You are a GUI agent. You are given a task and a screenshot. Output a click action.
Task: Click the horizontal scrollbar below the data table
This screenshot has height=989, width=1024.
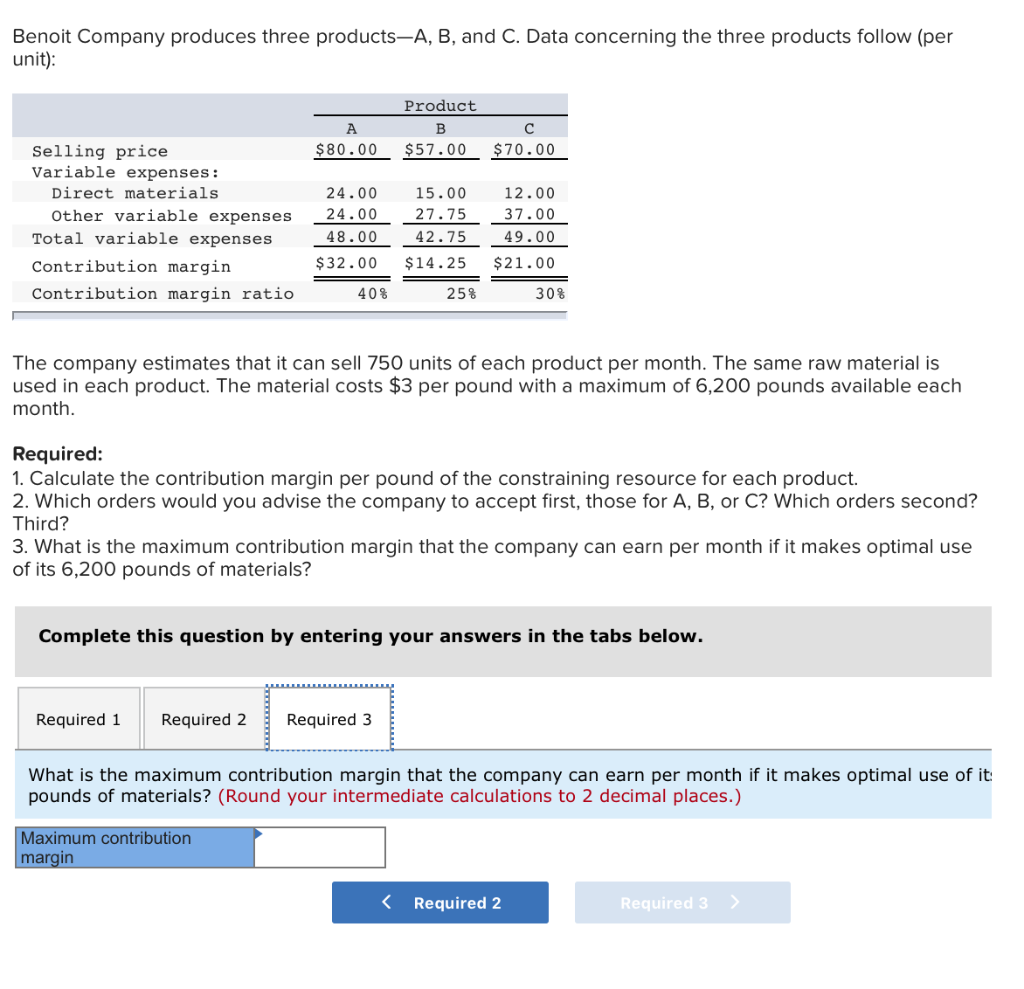click(x=289, y=315)
